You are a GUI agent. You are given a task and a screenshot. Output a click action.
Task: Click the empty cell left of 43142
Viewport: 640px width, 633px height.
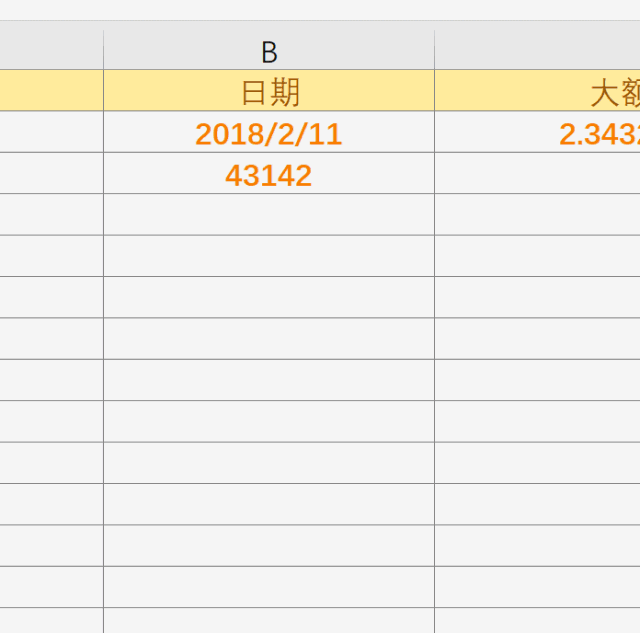pyautogui.click(x=51, y=174)
